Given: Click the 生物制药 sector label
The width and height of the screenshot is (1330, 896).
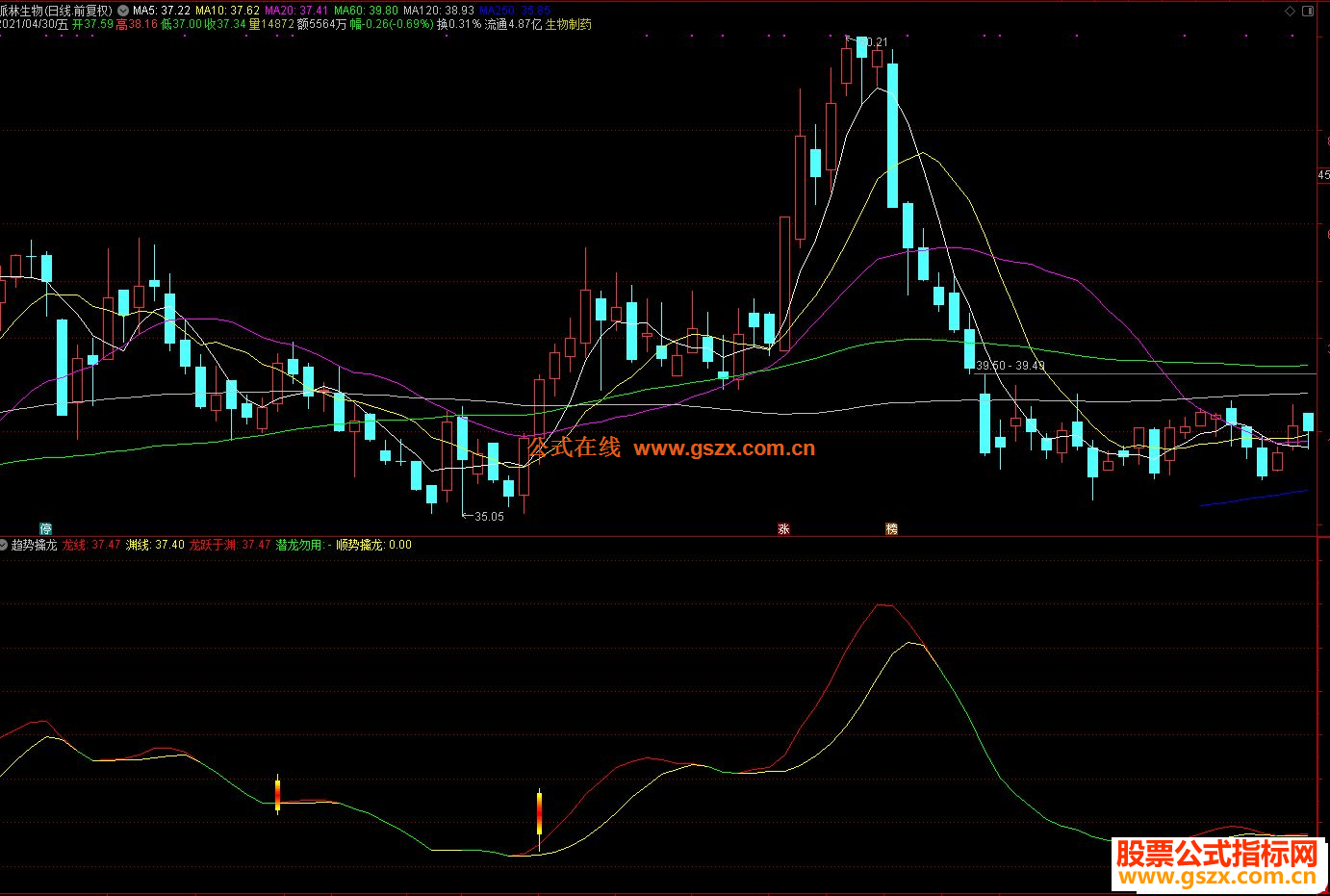Looking at the screenshot, I should (x=569, y=24).
